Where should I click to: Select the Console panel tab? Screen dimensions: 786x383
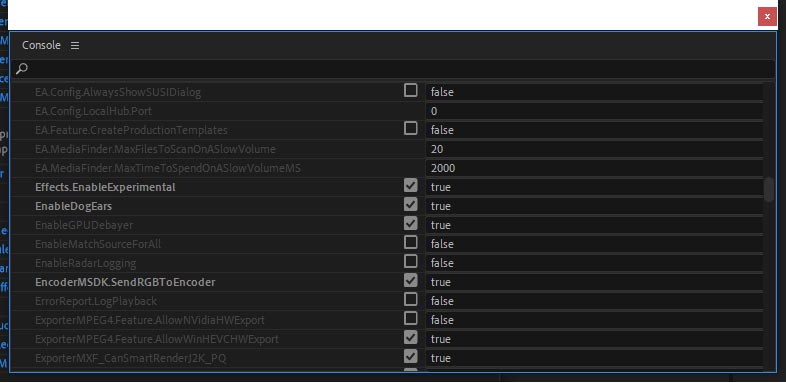click(x=41, y=45)
